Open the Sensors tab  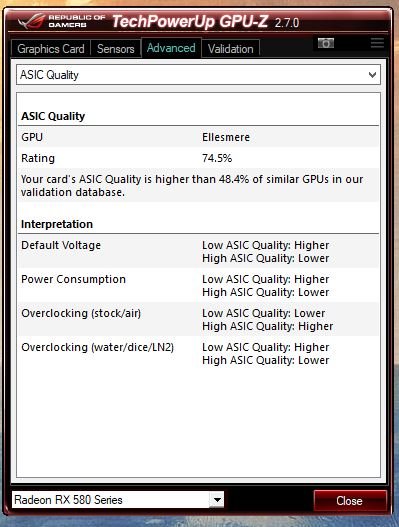pyautogui.click(x=116, y=49)
